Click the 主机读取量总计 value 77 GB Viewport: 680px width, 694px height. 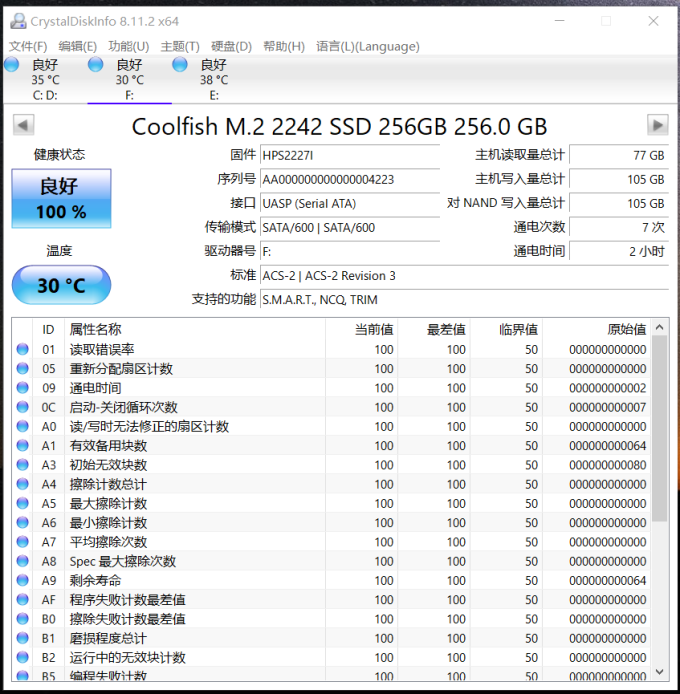point(618,155)
